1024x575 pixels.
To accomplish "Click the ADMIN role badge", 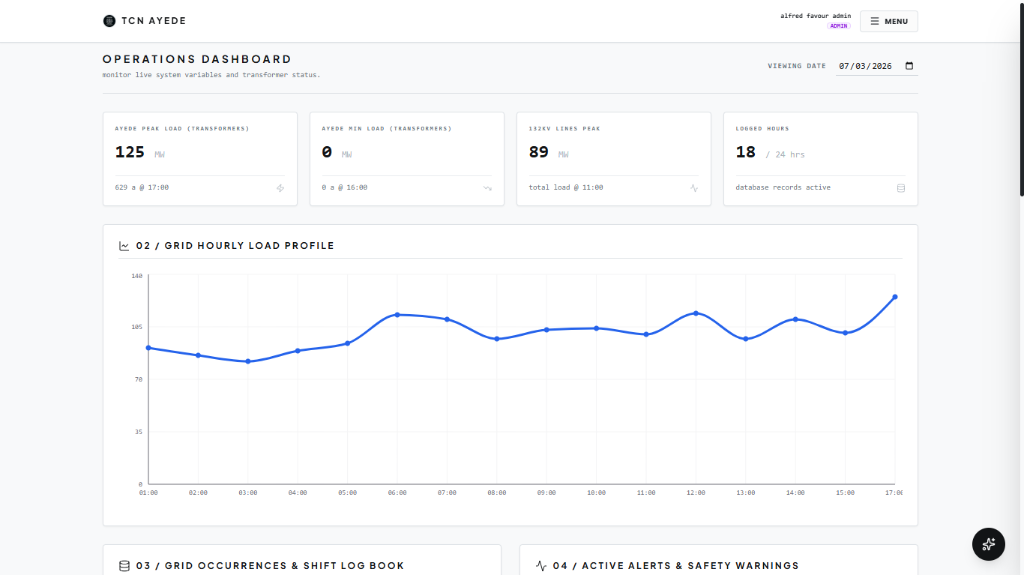I will click(x=839, y=26).
